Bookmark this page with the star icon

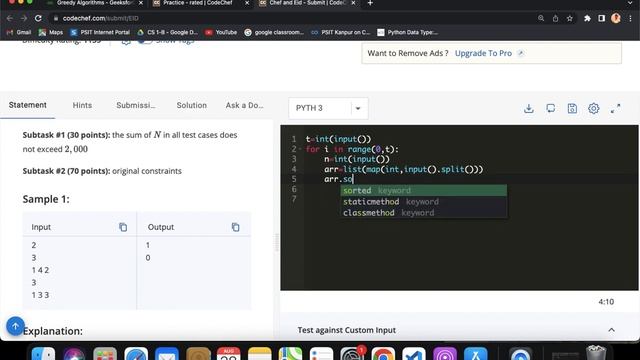[x=569, y=18]
